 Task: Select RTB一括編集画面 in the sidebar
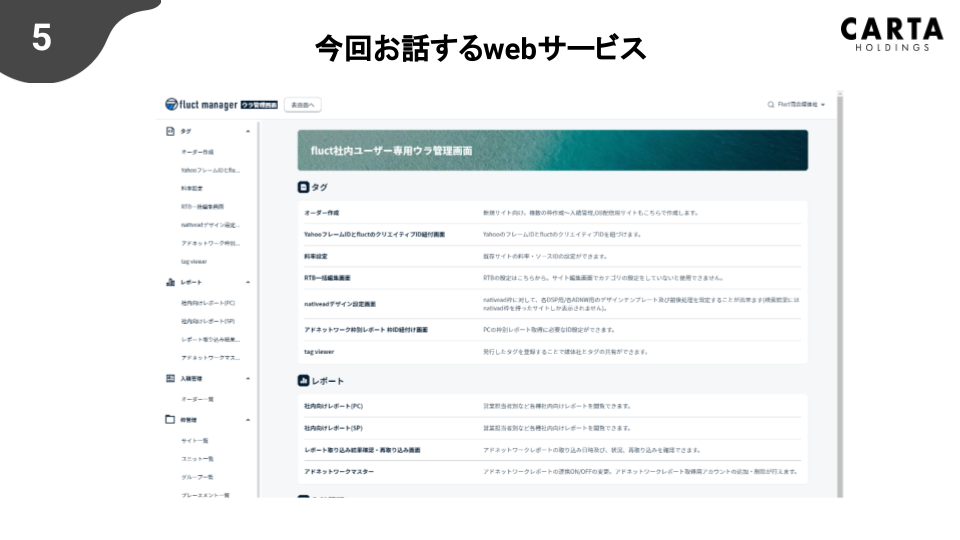click(x=202, y=207)
